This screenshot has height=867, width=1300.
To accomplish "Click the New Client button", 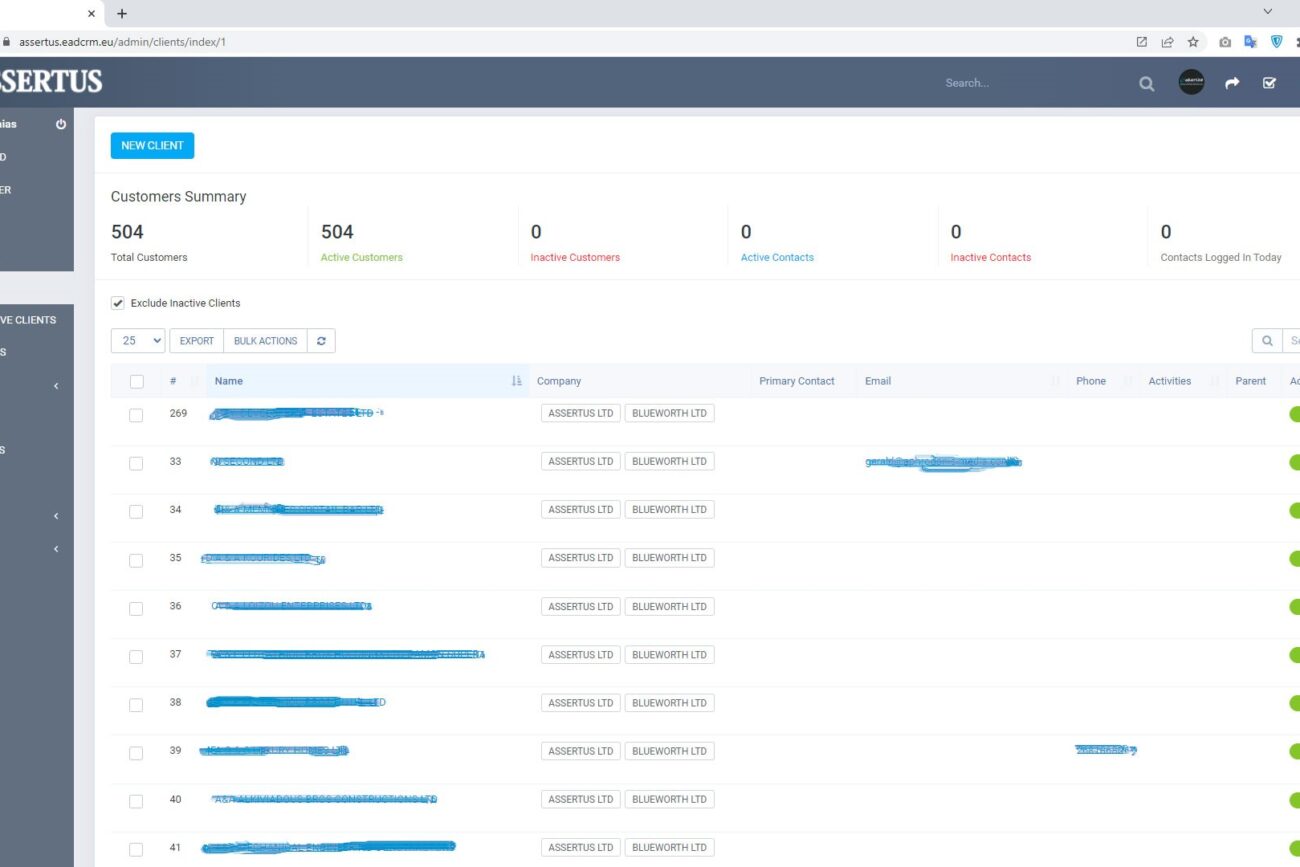I will (152, 146).
